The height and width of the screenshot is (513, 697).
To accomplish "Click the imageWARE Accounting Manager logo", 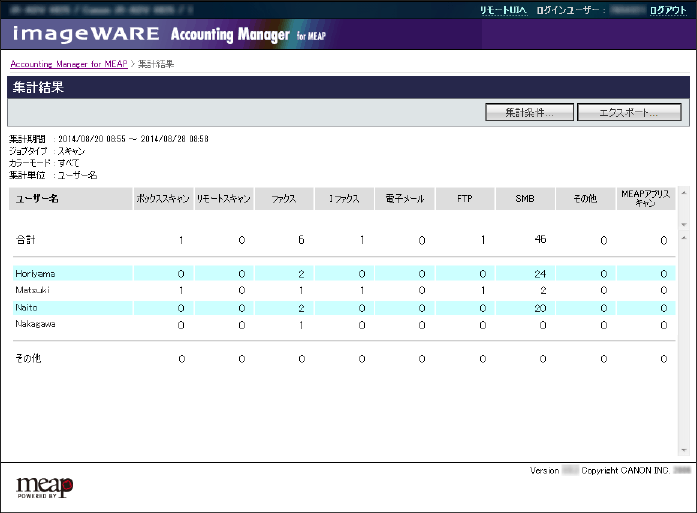I will coord(170,35).
